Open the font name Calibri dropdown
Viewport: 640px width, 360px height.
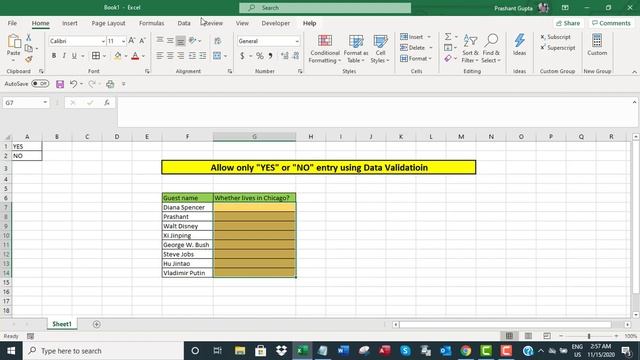[103, 41]
